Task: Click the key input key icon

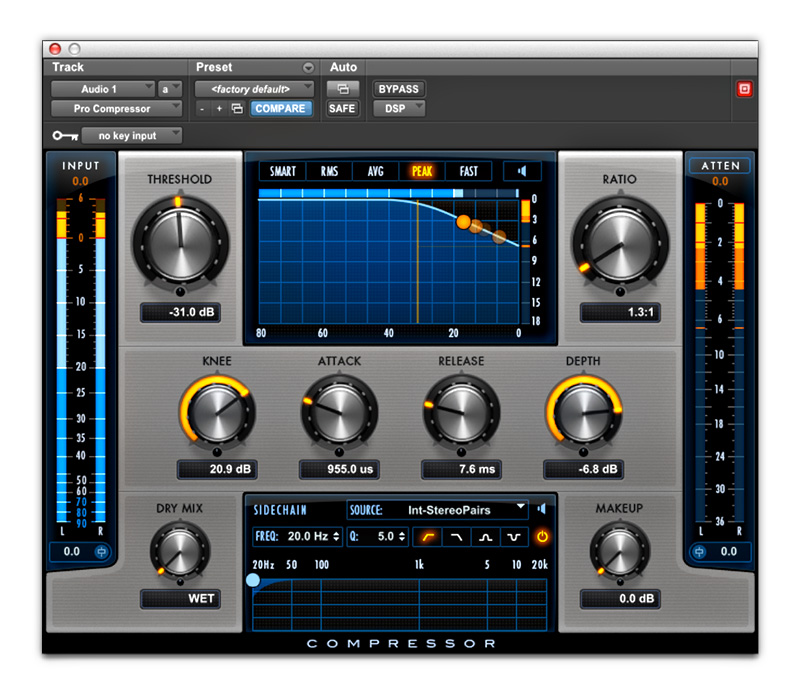Action: (65, 136)
